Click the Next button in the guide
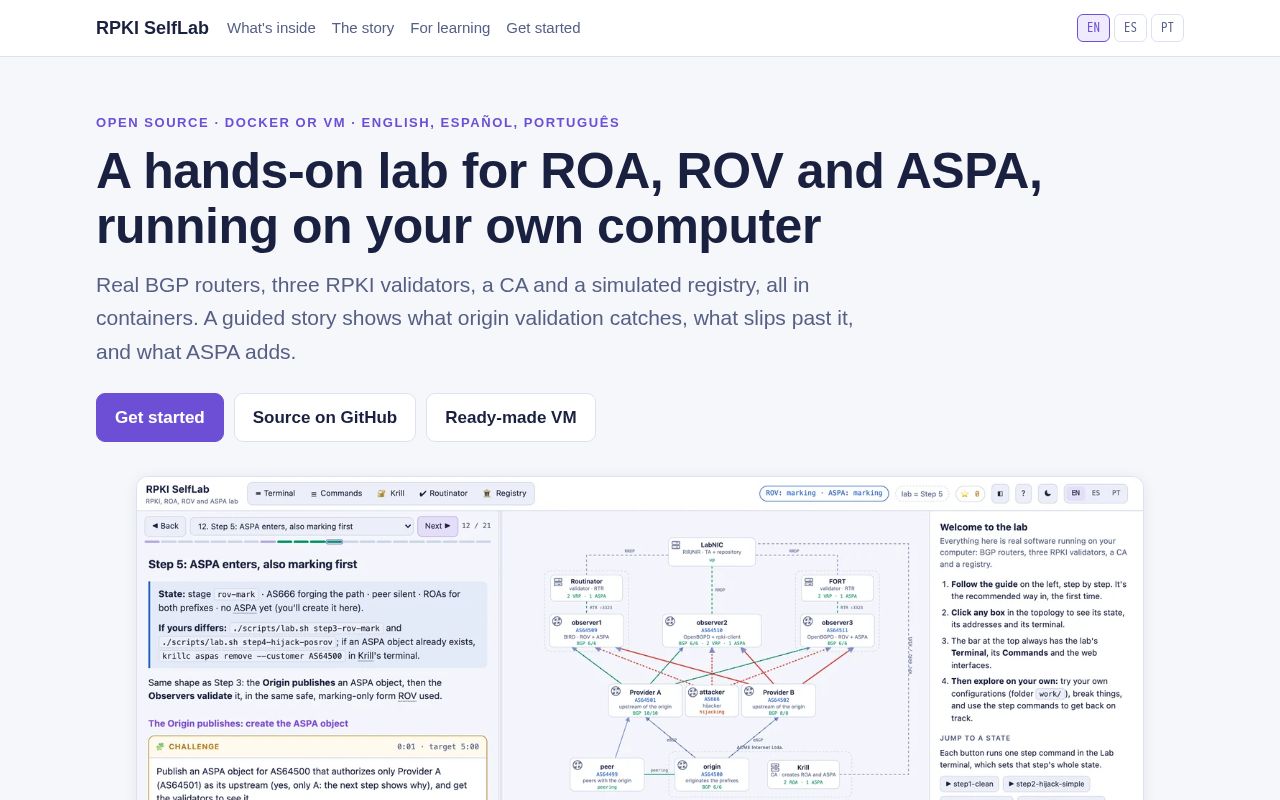 click(x=437, y=526)
